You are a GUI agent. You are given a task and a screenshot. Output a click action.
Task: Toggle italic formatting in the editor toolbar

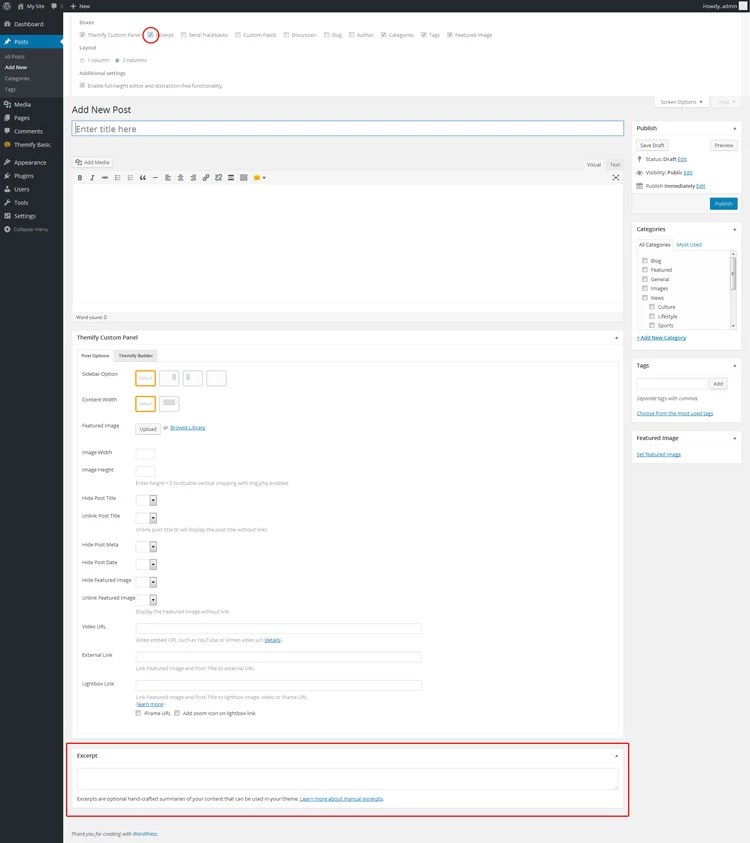[x=92, y=177]
